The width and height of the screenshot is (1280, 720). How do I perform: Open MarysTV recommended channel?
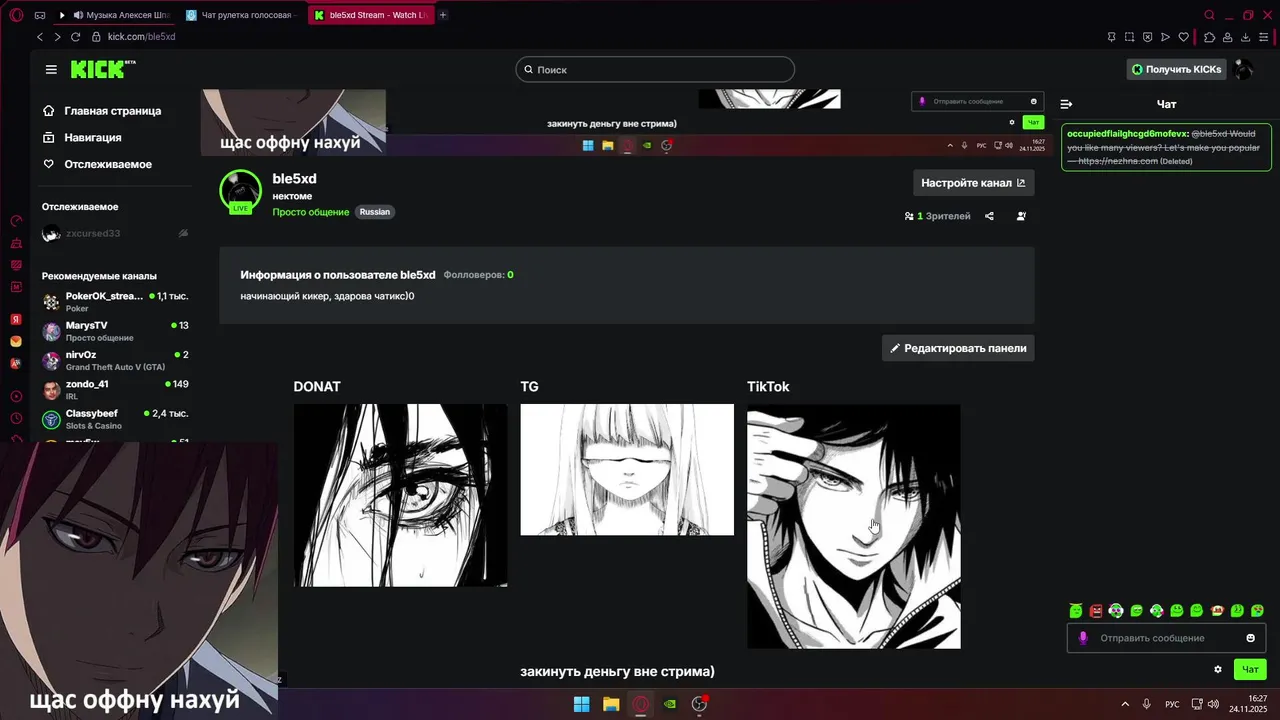(x=115, y=331)
